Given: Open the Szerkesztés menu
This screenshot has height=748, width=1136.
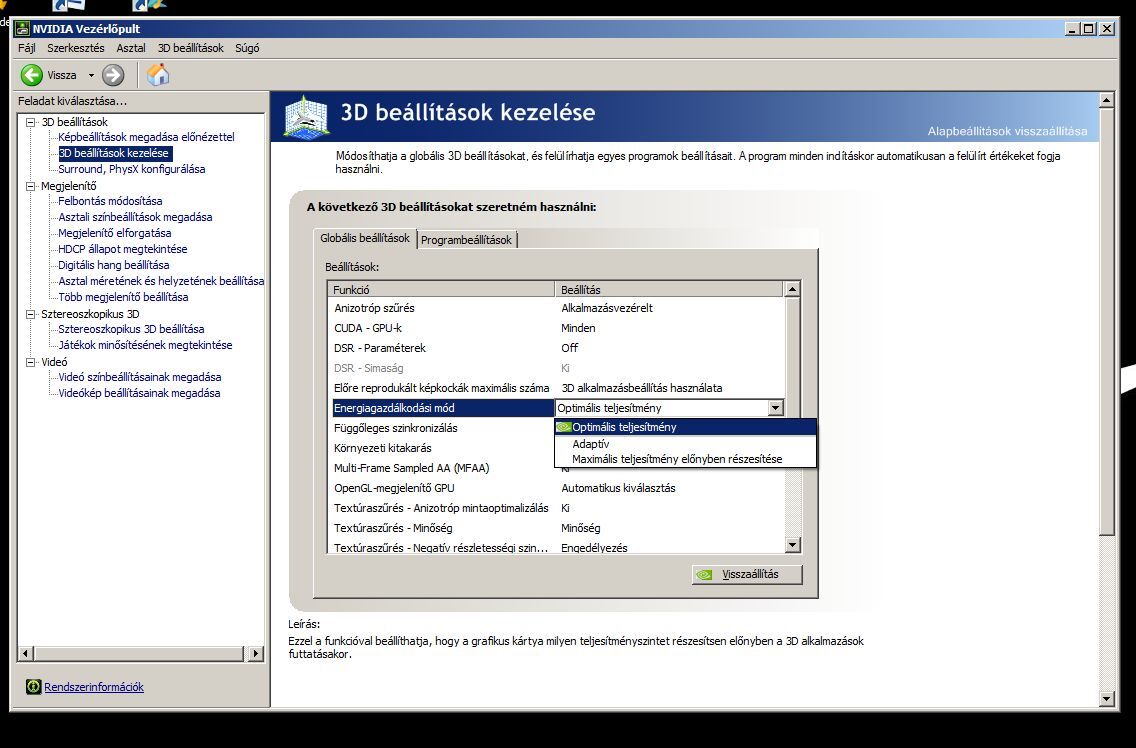Looking at the screenshot, I should pyautogui.click(x=75, y=48).
